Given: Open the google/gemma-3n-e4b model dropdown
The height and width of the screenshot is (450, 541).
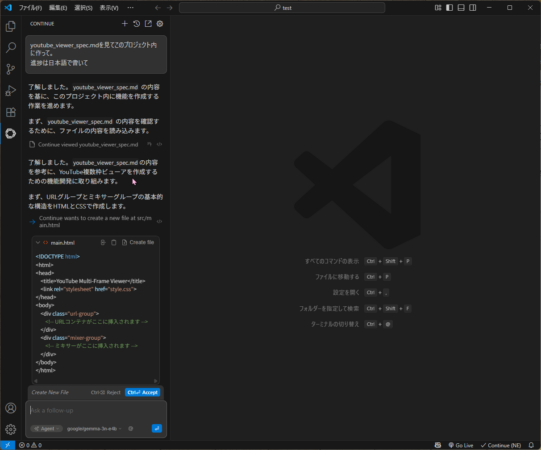Looking at the screenshot, I should pos(94,429).
